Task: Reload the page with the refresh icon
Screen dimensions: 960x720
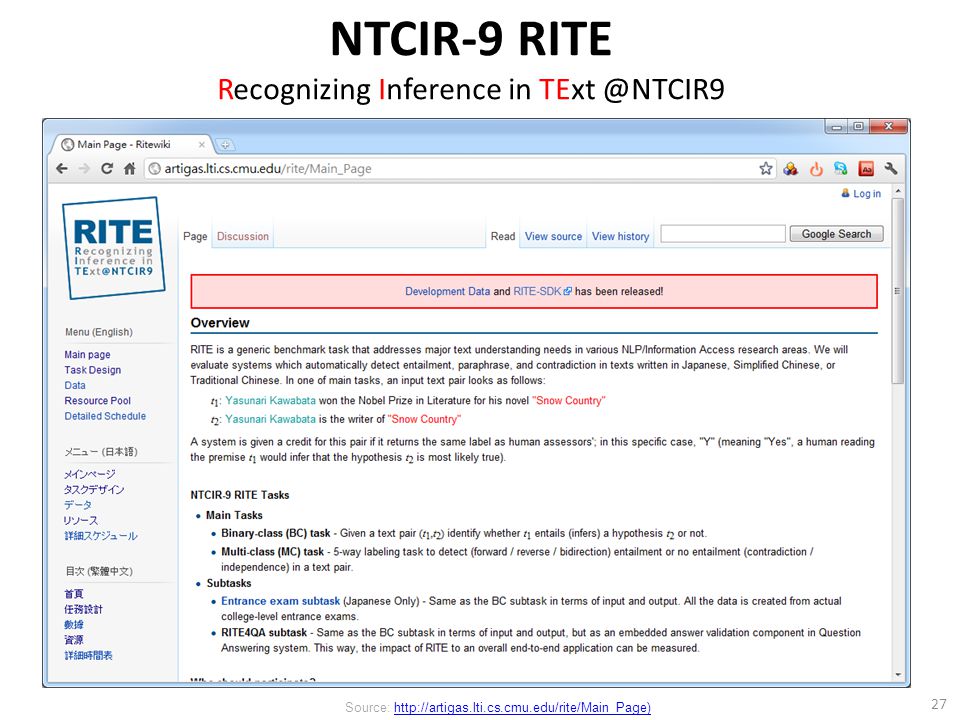Action: (x=107, y=168)
